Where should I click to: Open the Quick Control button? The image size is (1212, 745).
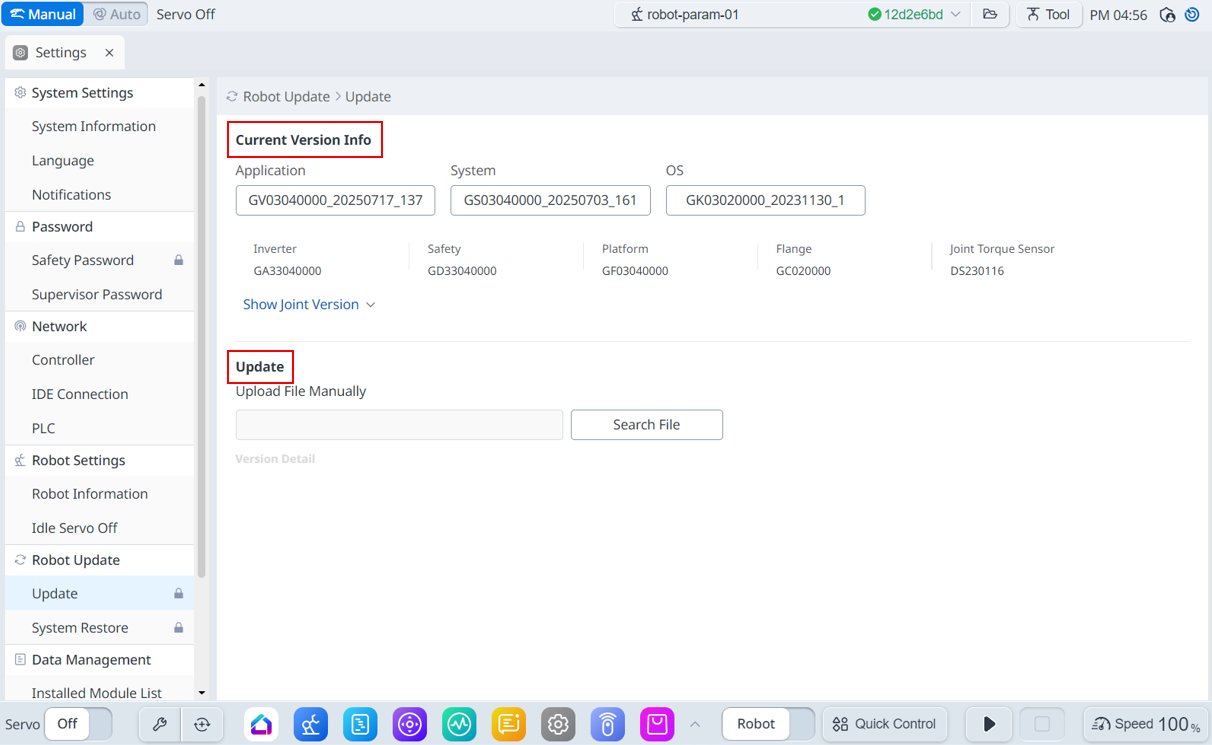tap(884, 724)
